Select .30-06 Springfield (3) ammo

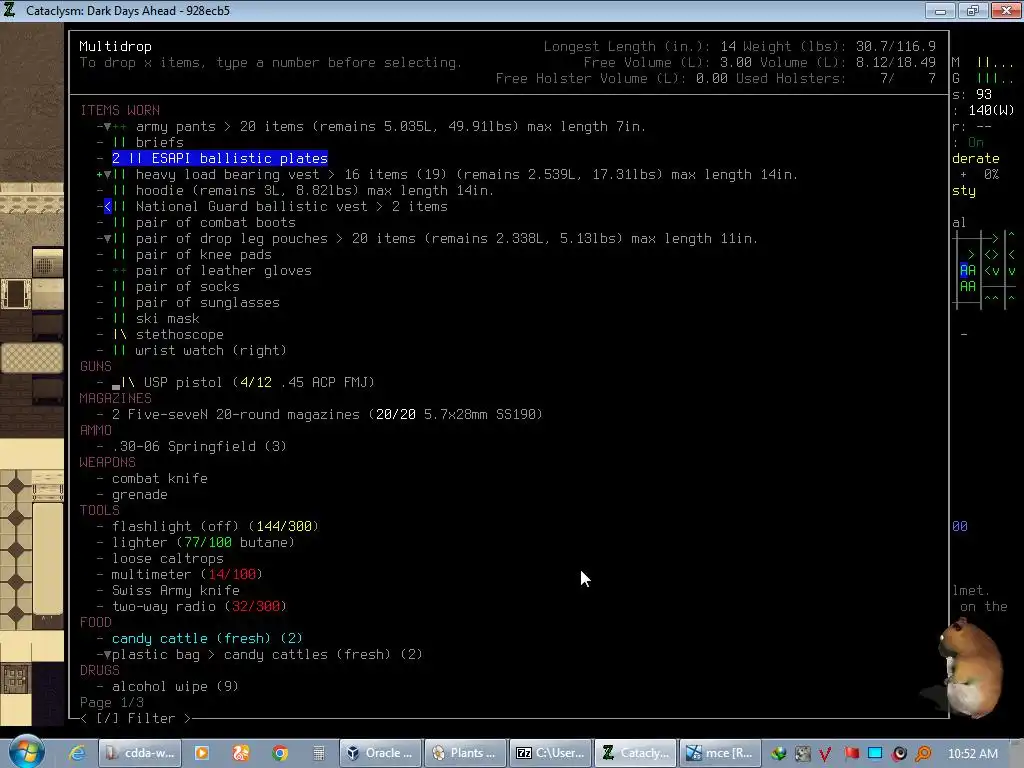[199, 447]
